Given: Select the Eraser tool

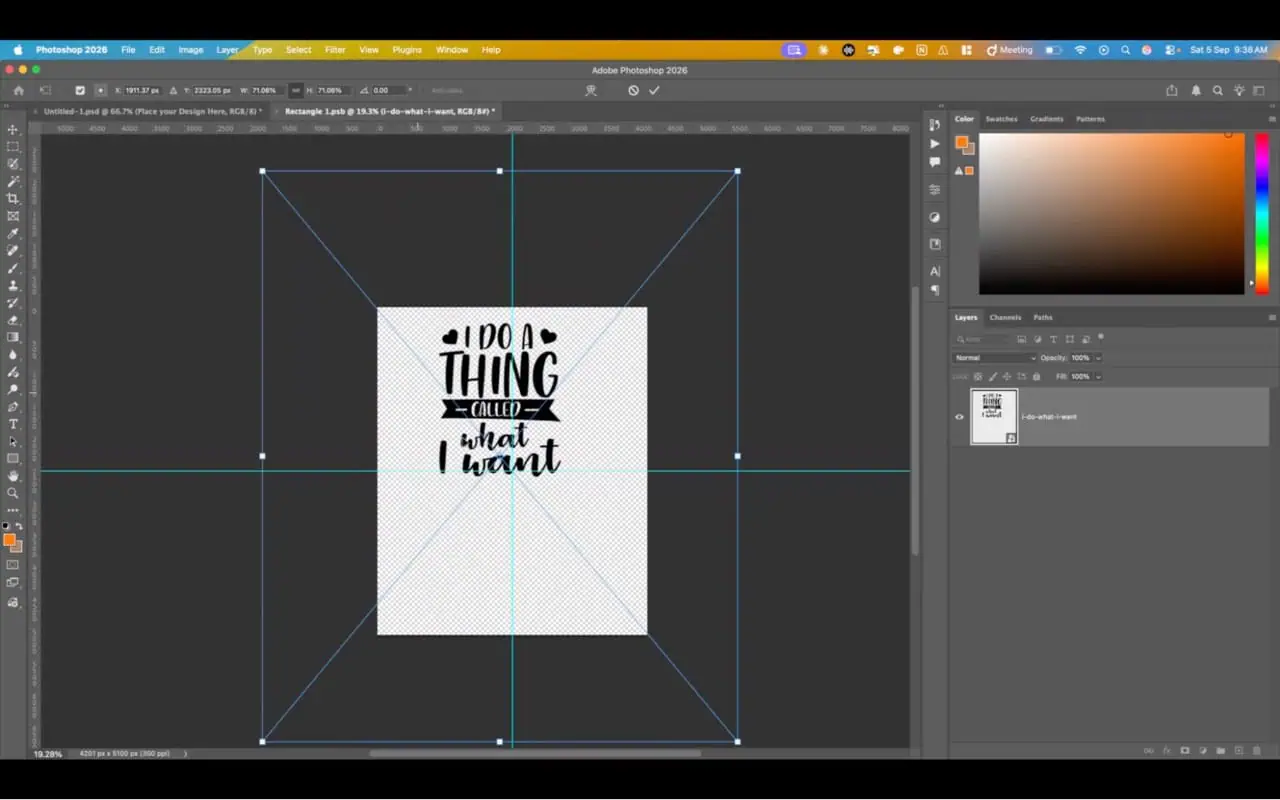Looking at the screenshot, I should click(x=13, y=320).
